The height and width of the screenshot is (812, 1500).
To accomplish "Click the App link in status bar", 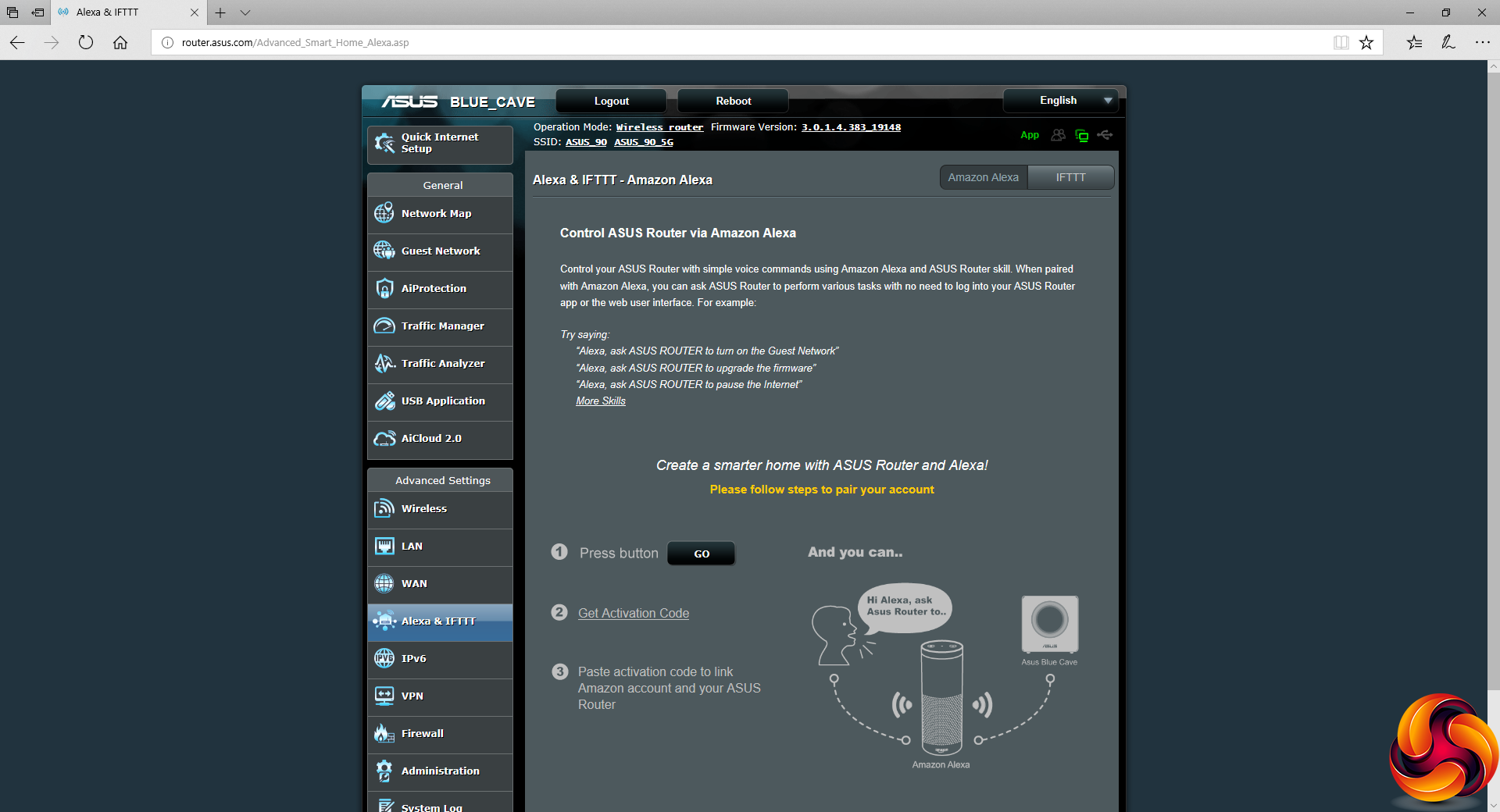I will coord(1030,135).
